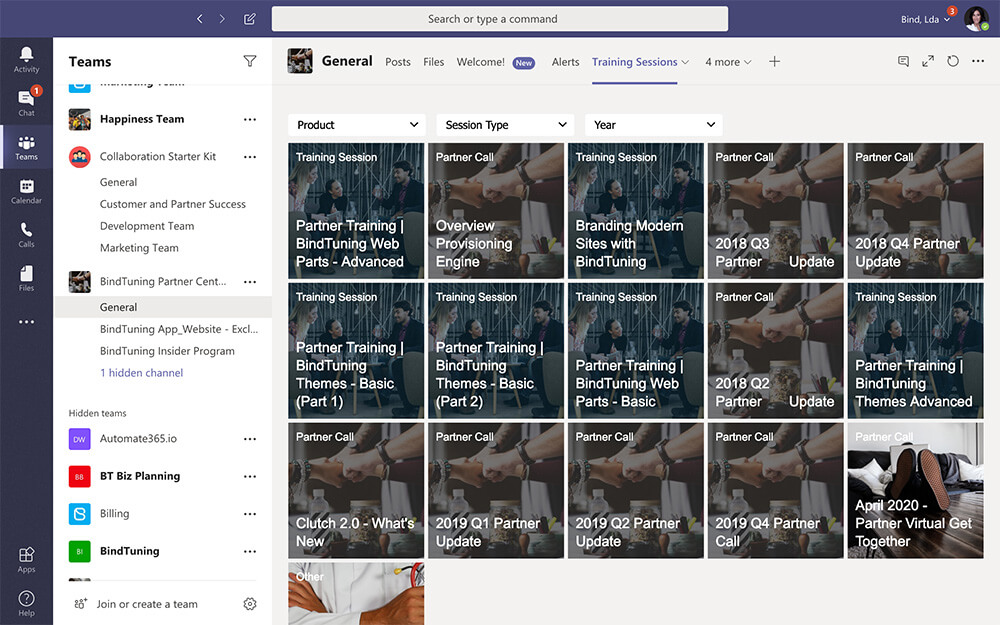
Task: Switch to the Posts tab
Action: (398, 62)
